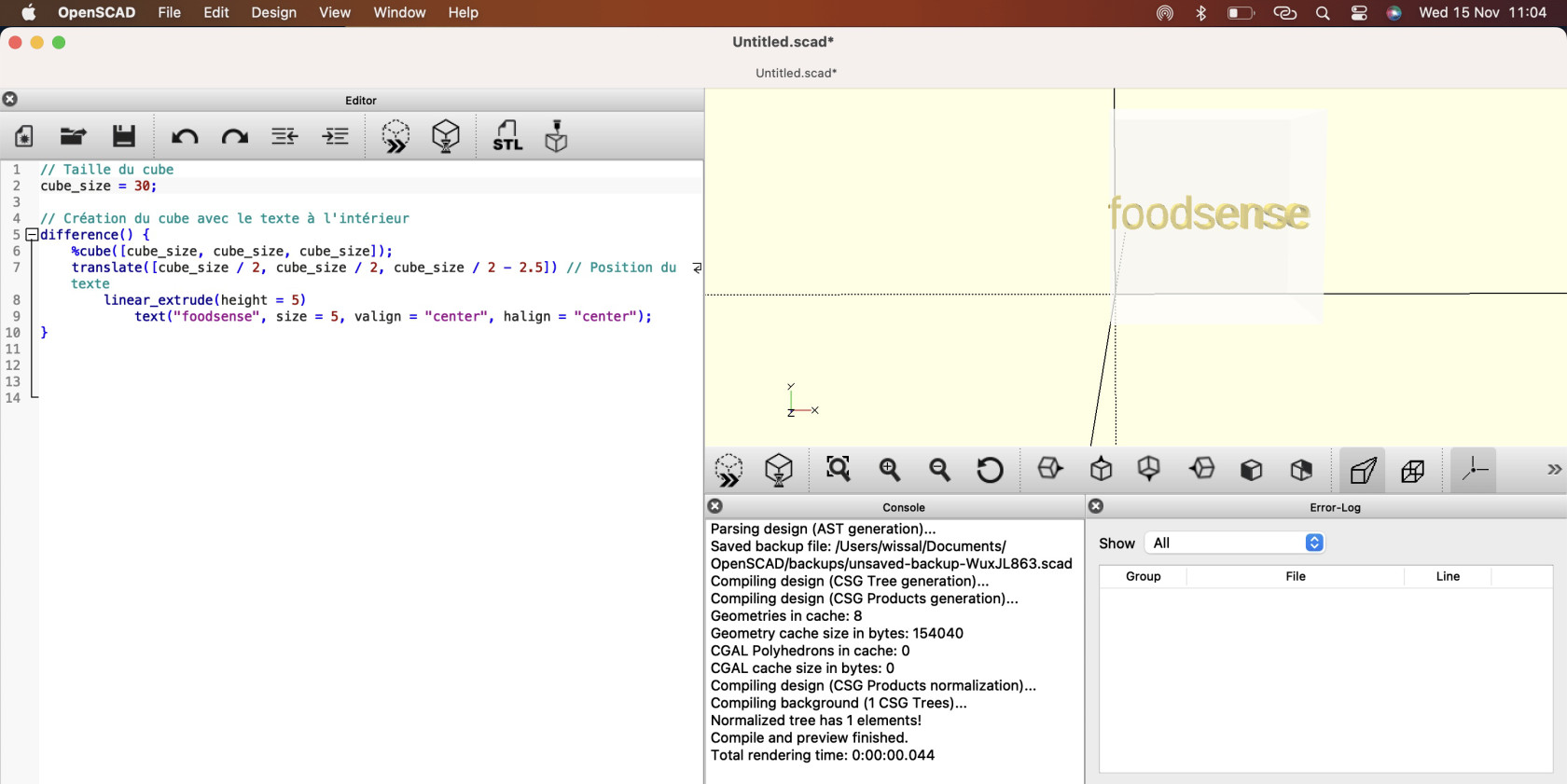
Task: Undo the last edit in the editor toolbar
Action: [185, 137]
